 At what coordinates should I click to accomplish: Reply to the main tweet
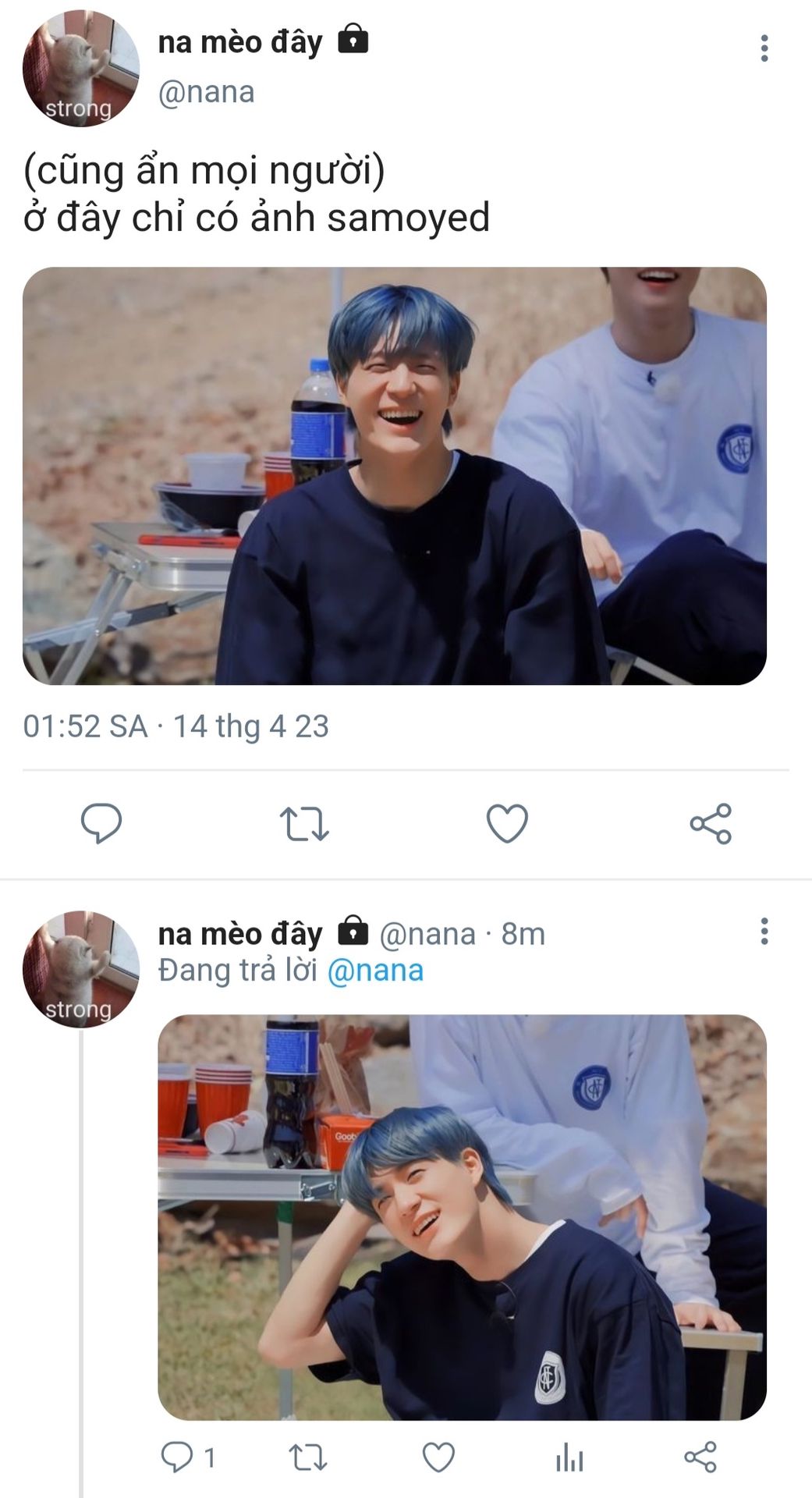(101, 823)
